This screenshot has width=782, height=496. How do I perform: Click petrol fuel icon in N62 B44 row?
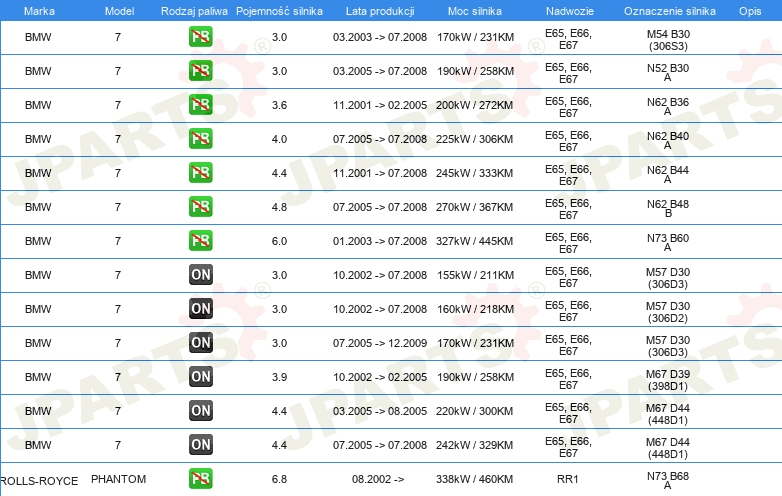(x=200, y=172)
